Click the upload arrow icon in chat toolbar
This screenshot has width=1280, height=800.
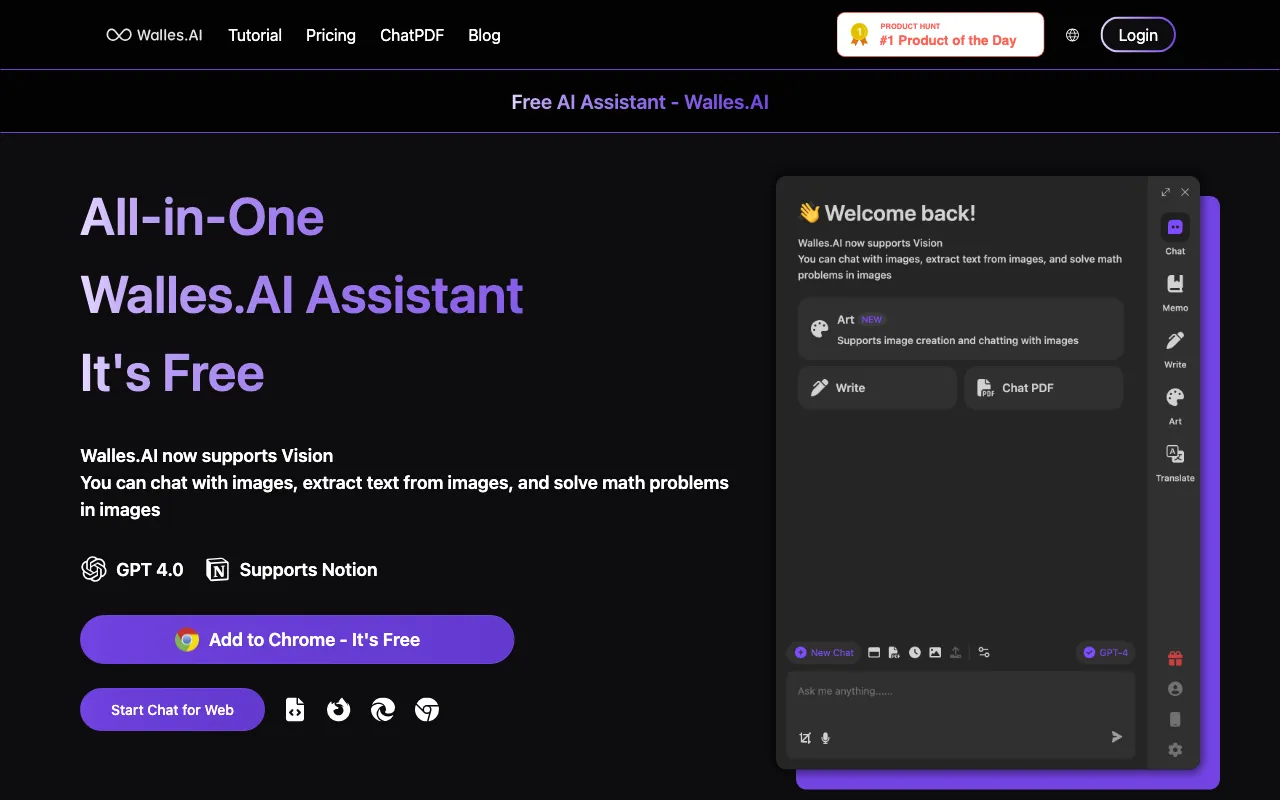click(956, 652)
